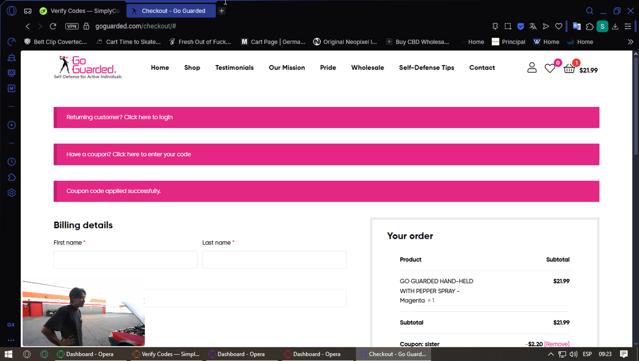Open Cart Time to Skate bookmark
639x361 pixels.
128,42
